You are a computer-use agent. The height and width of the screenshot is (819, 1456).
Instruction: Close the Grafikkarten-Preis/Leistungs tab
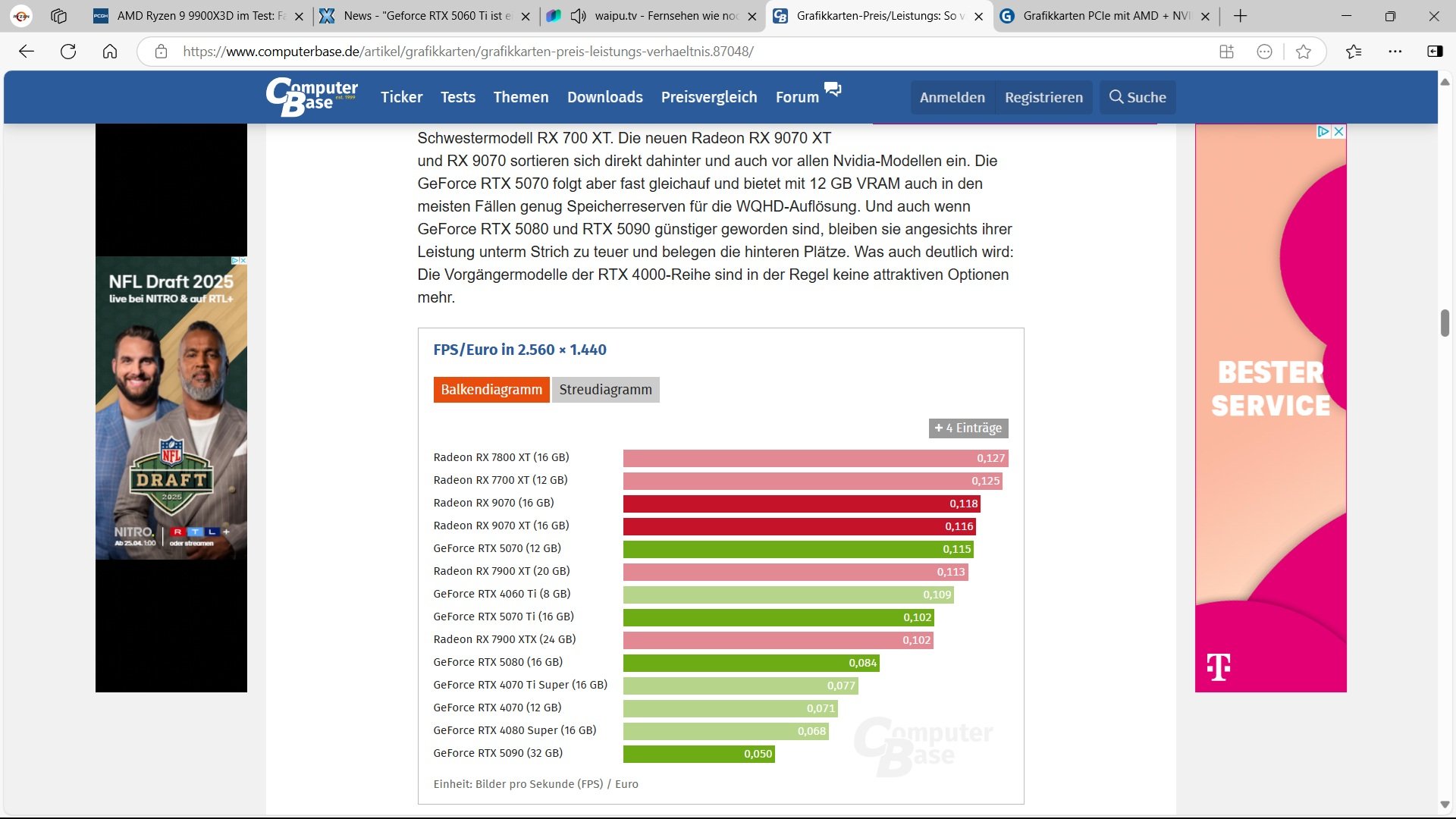click(978, 16)
